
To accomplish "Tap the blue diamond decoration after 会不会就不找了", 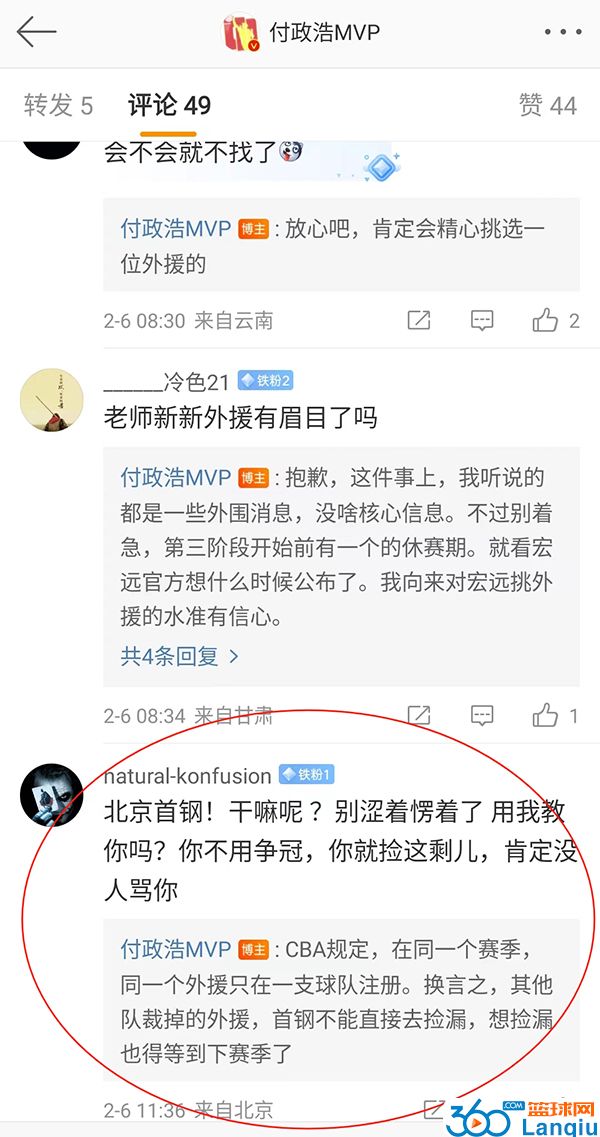I will [x=382, y=168].
